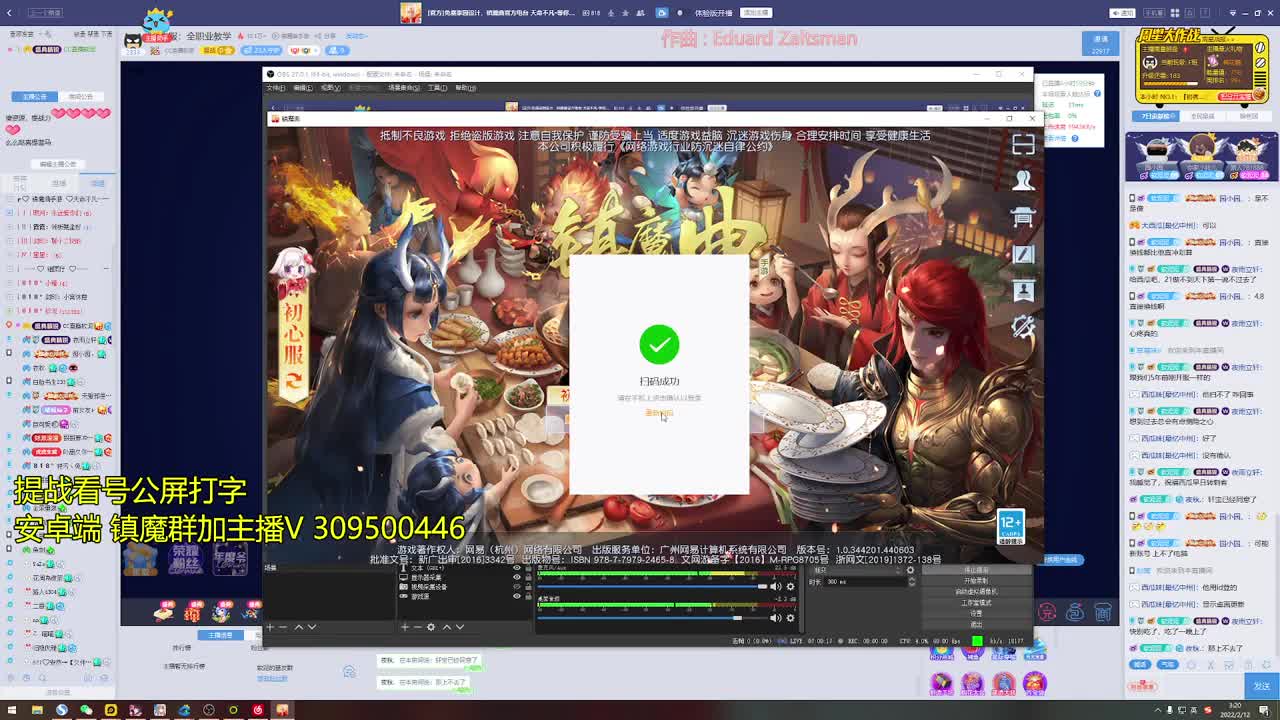Open OBS 编辑(E) menu
1280x720 pixels.
[303, 88]
